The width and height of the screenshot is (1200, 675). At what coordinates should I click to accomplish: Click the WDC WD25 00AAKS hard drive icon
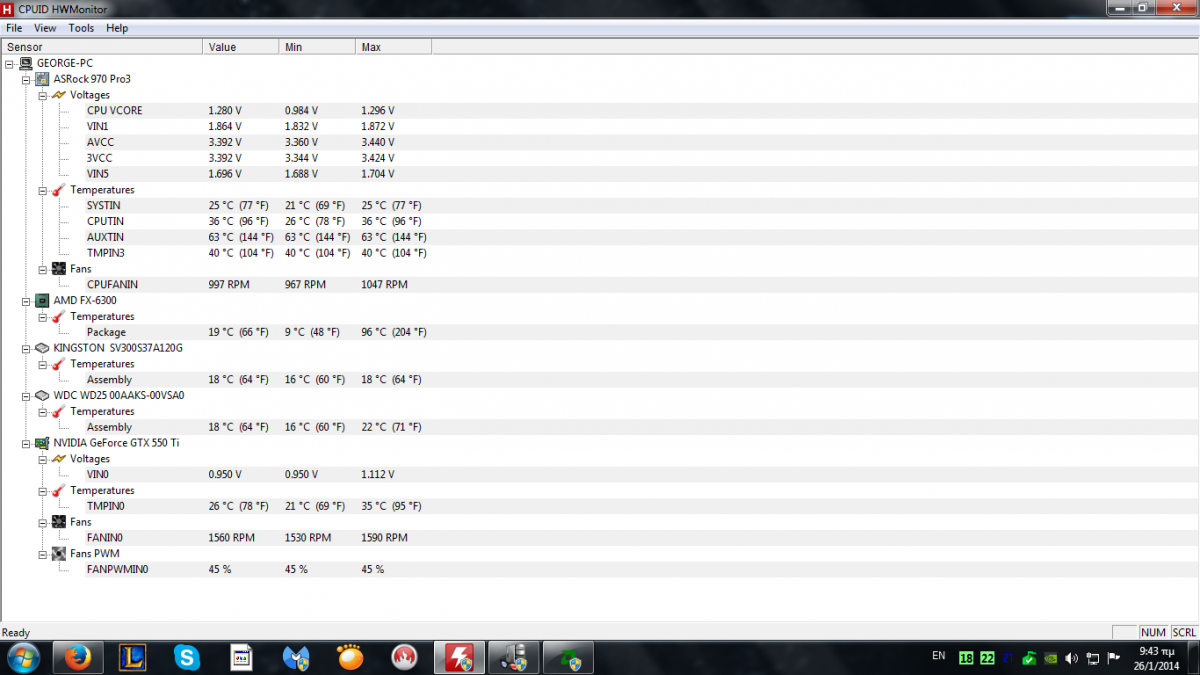coord(42,395)
